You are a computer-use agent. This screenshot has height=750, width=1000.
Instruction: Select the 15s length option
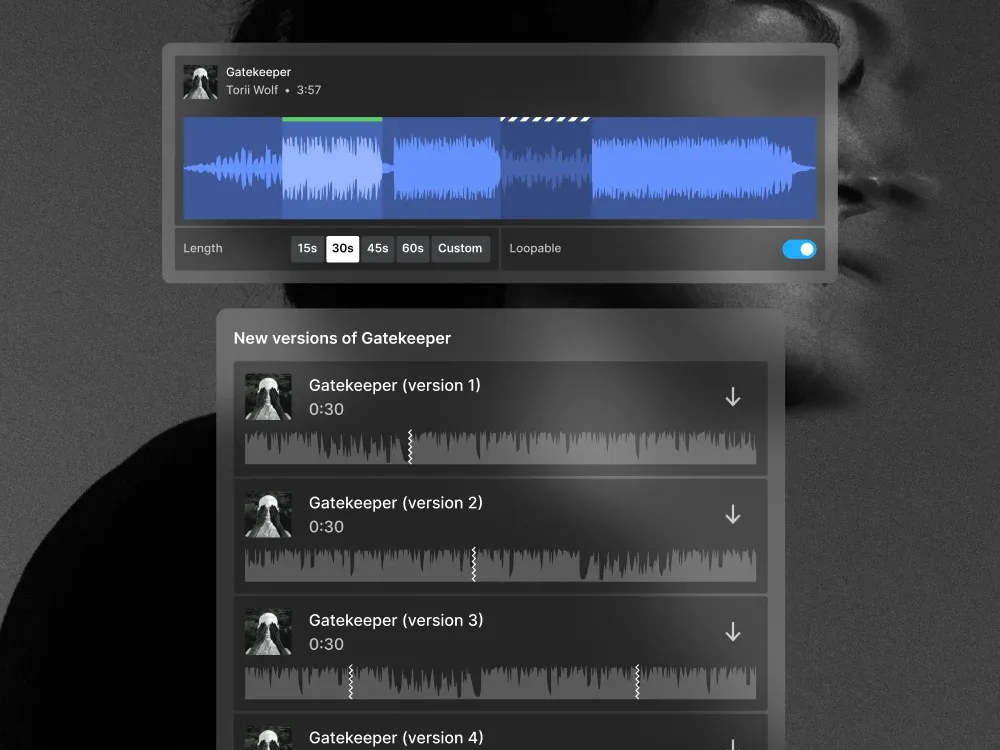(x=307, y=249)
